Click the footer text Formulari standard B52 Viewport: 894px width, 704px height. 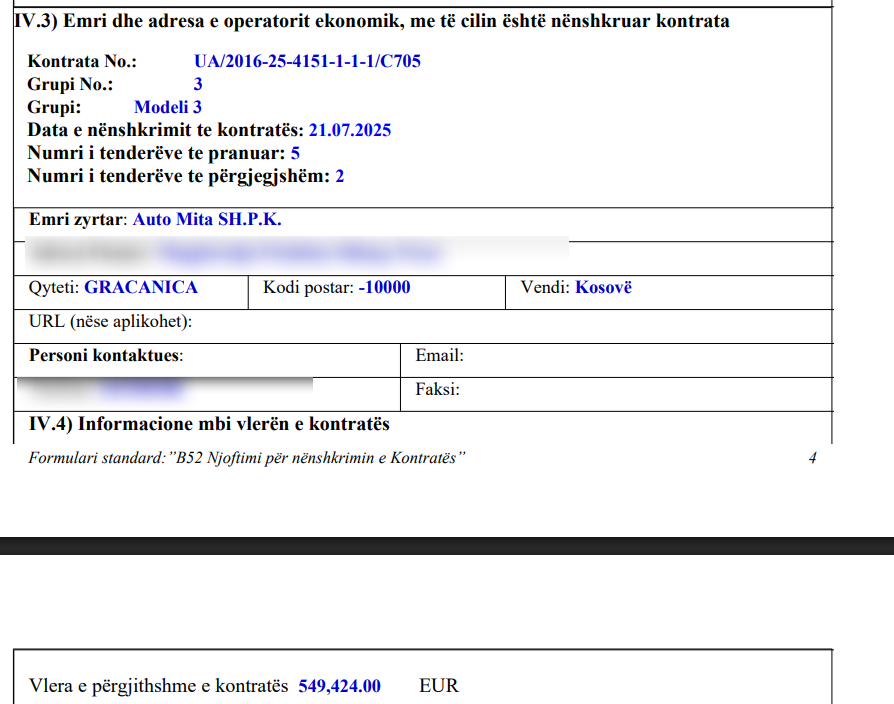[x=247, y=458]
